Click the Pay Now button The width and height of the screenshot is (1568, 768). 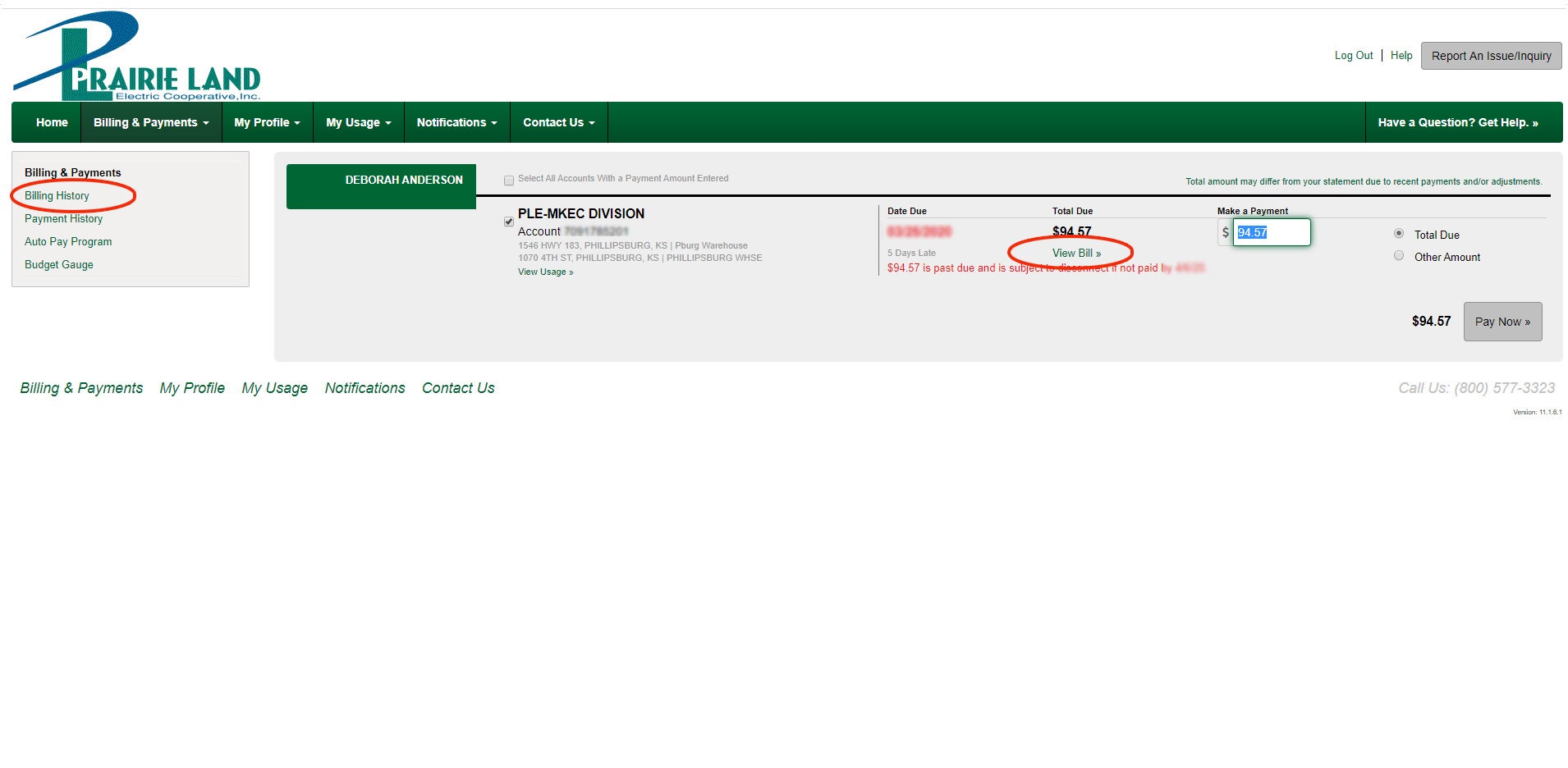click(x=1502, y=322)
